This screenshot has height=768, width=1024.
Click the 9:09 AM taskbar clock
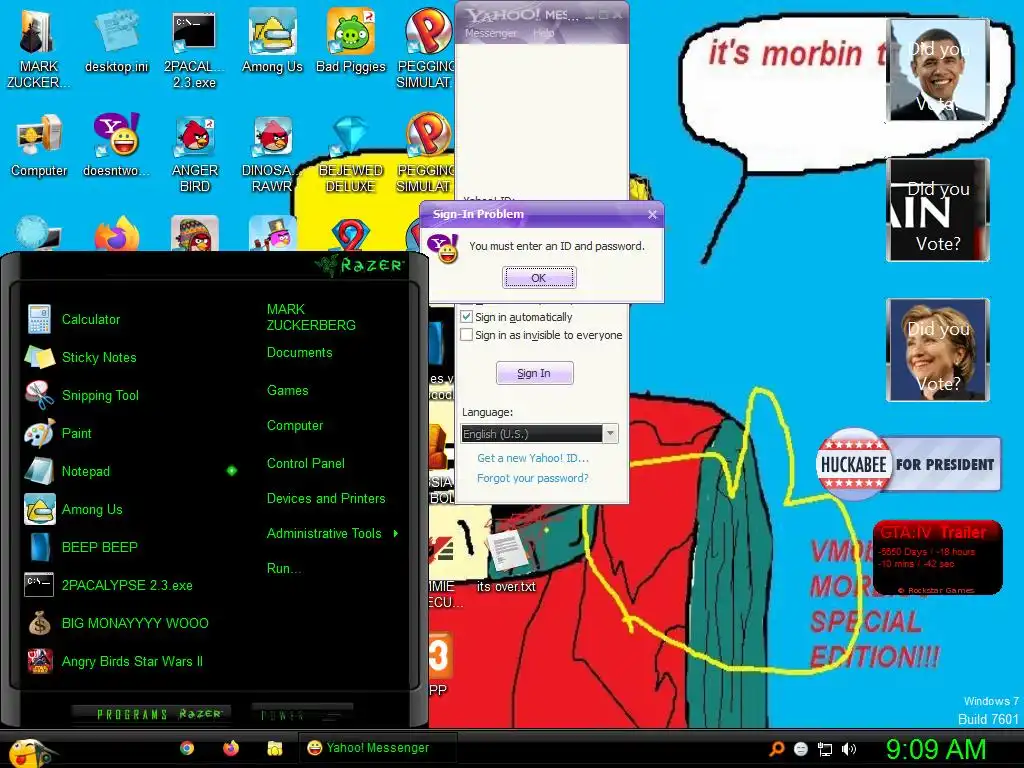pos(935,749)
